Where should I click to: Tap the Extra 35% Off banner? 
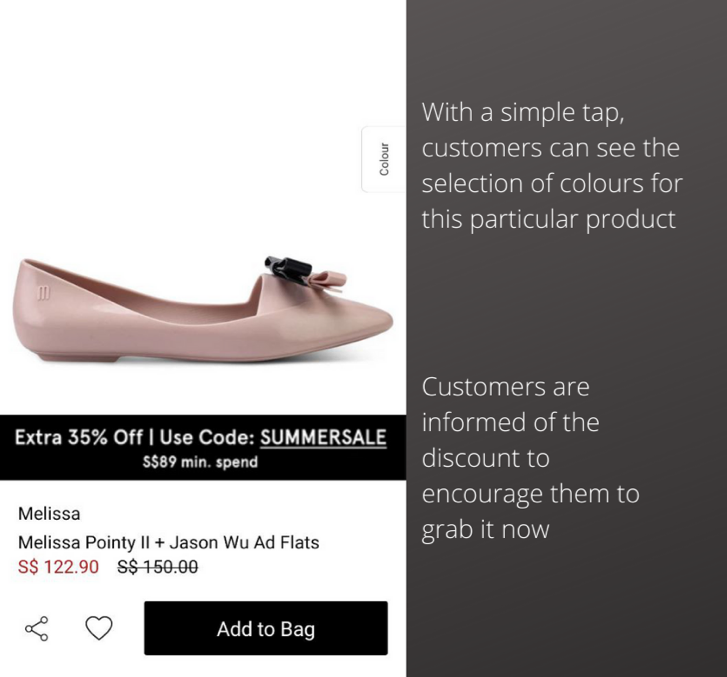tap(203, 447)
